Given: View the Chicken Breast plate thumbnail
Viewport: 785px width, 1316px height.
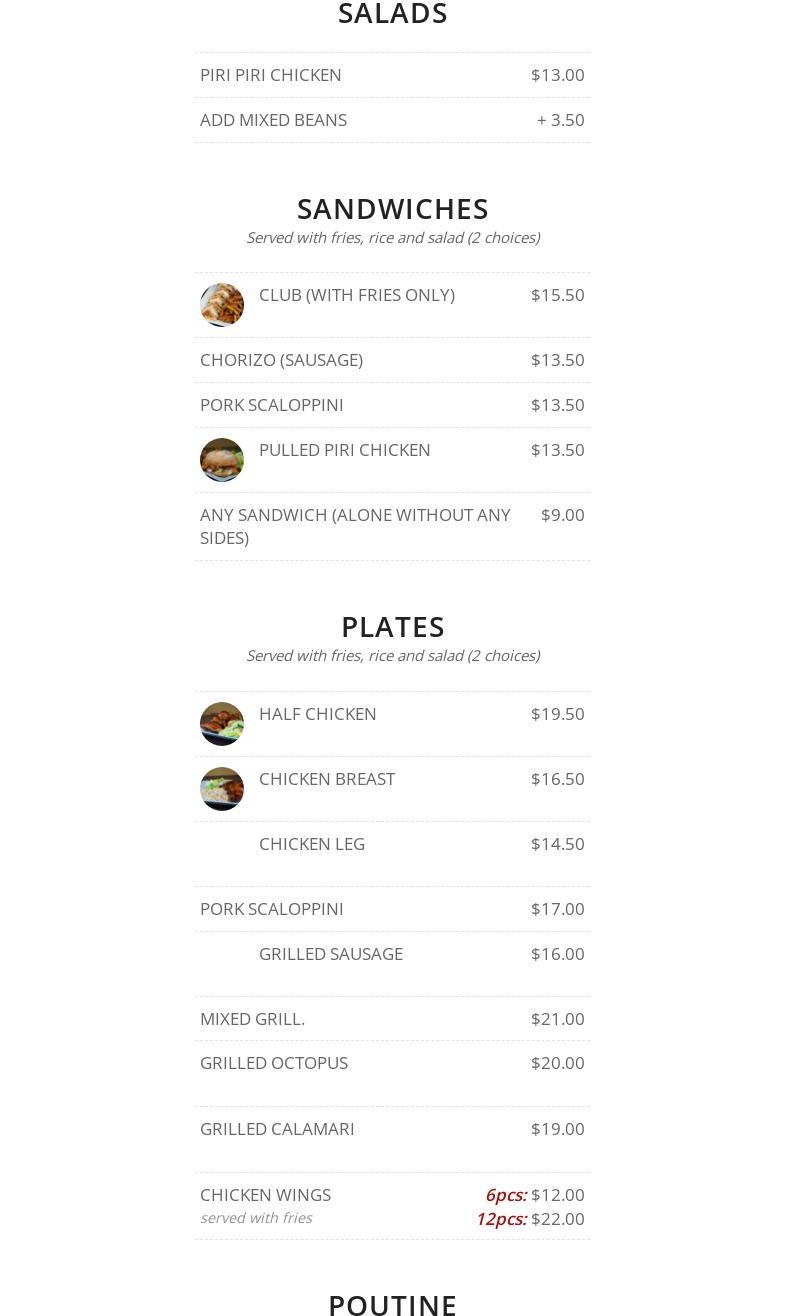Looking at the screenshot, I should tap(222, 789).
